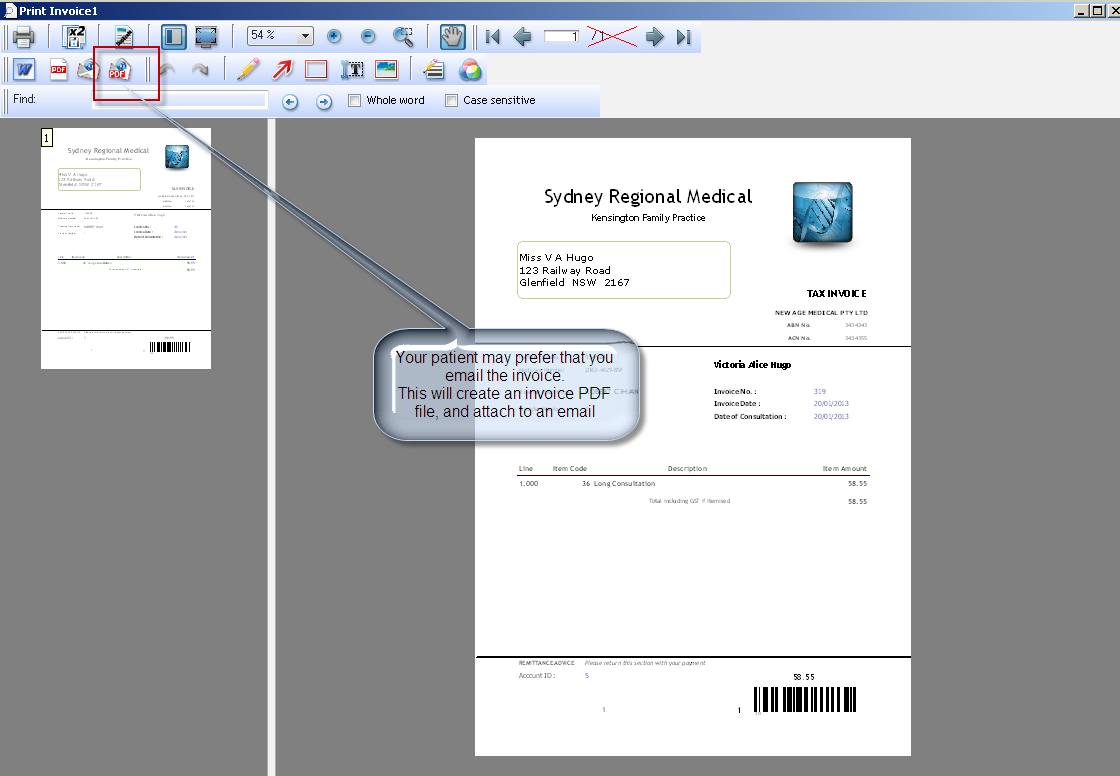Select the text box tool

351,69
